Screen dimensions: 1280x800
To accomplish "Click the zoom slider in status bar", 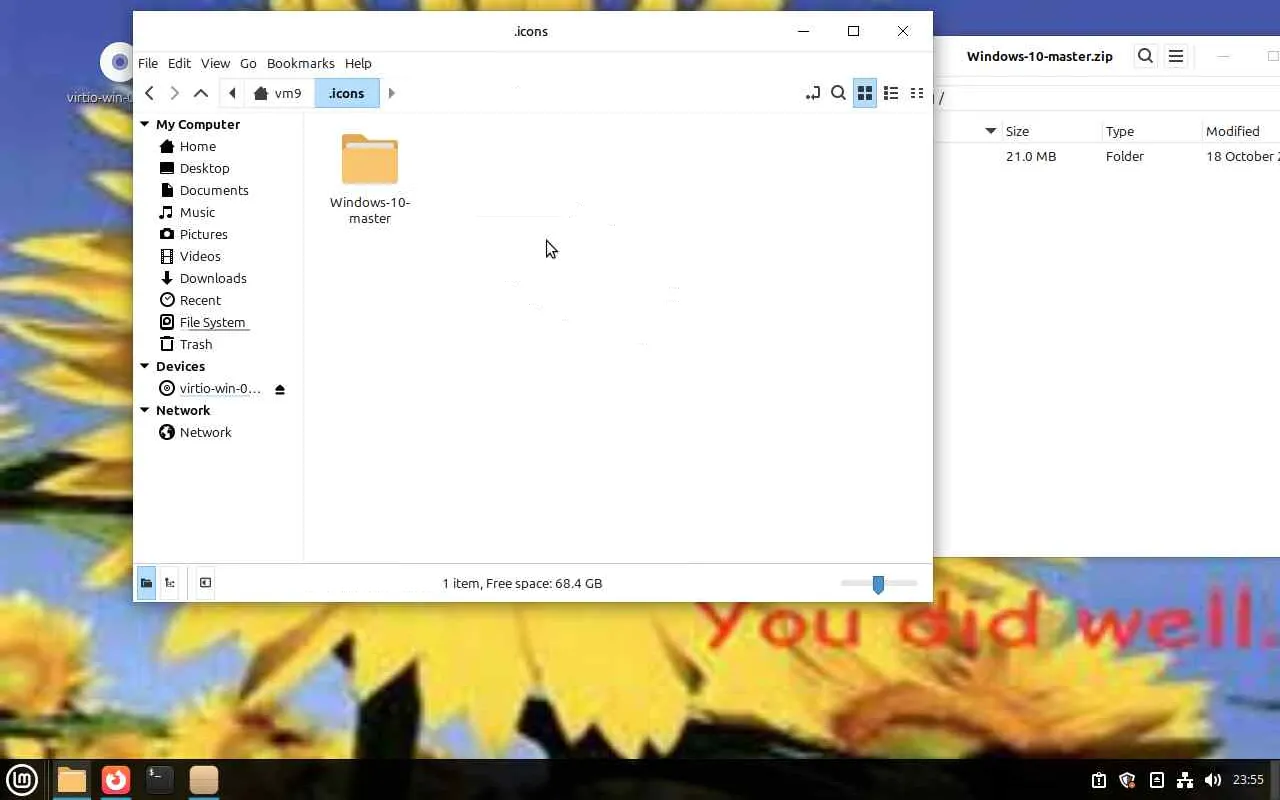I will [x=878, y=583].
